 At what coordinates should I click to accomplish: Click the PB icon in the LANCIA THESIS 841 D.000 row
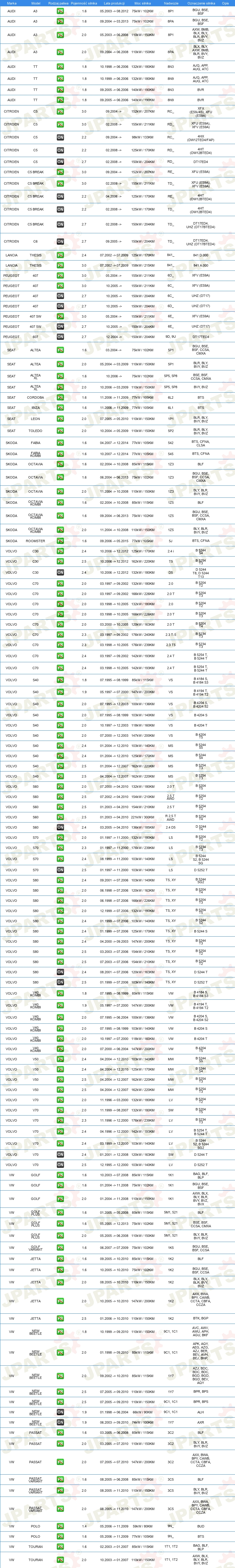[60, 255]
